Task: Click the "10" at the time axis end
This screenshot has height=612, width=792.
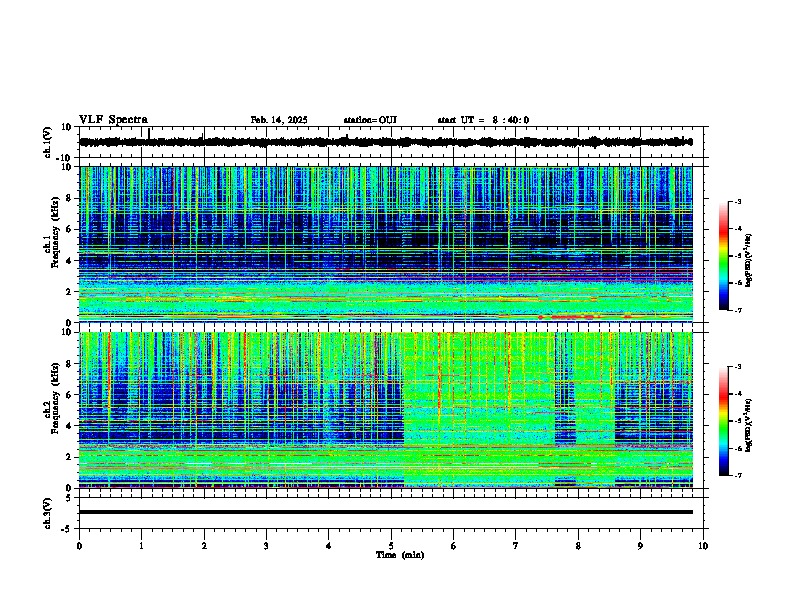Action: (703, 546)
